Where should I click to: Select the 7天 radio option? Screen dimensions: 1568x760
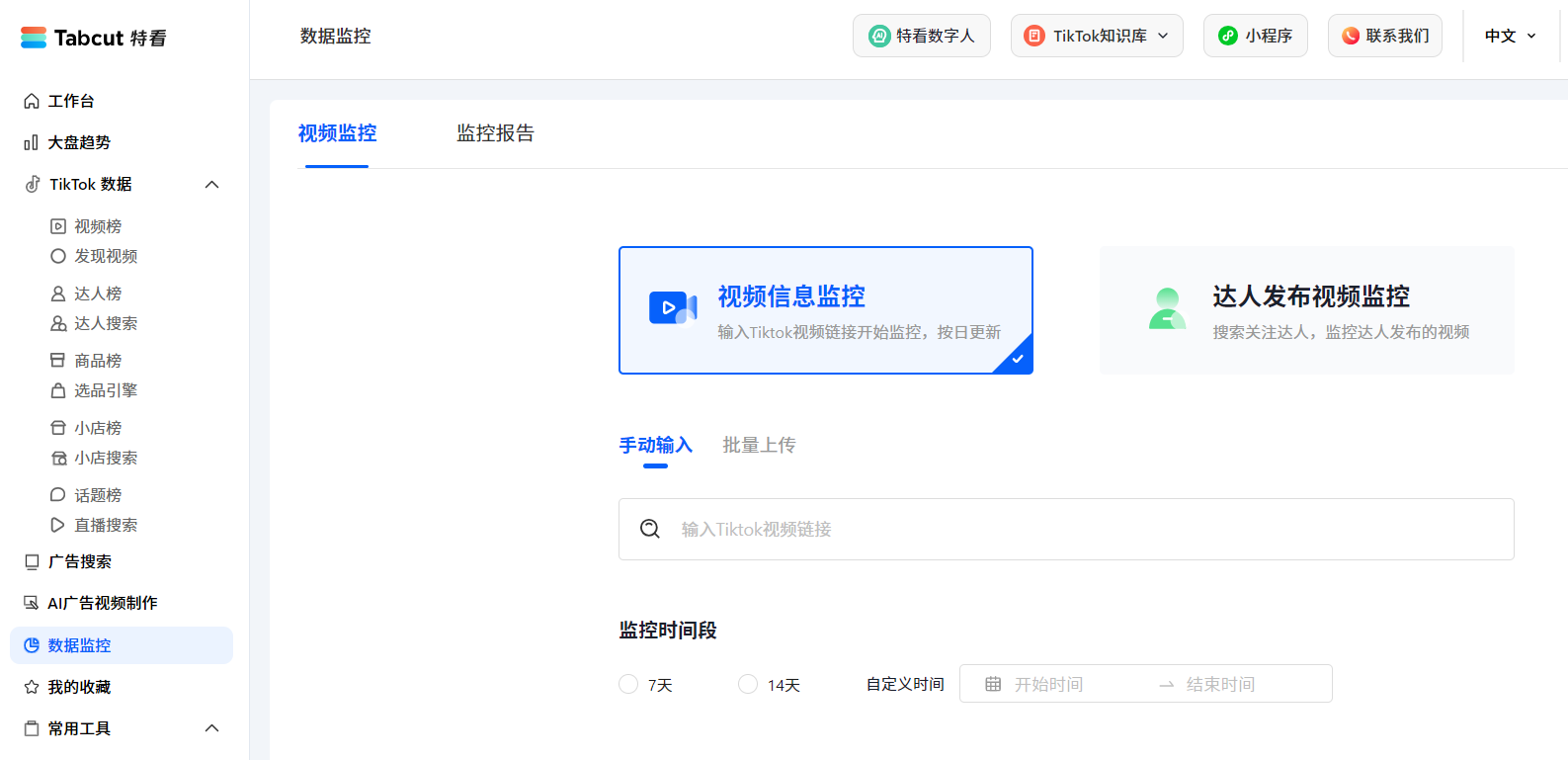coord(628,684)
